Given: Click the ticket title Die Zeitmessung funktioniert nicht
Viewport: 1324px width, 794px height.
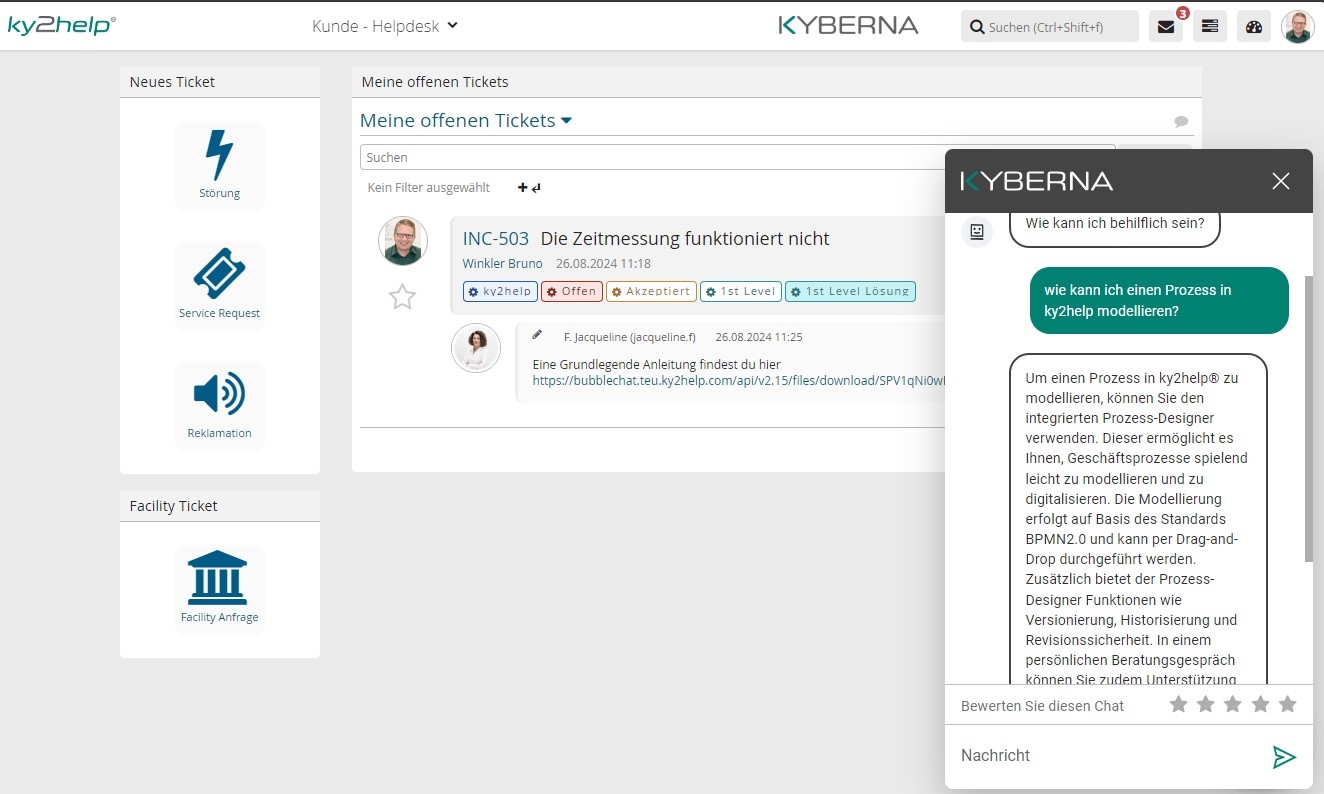Looking at the screenshot, I should (685, 239).
